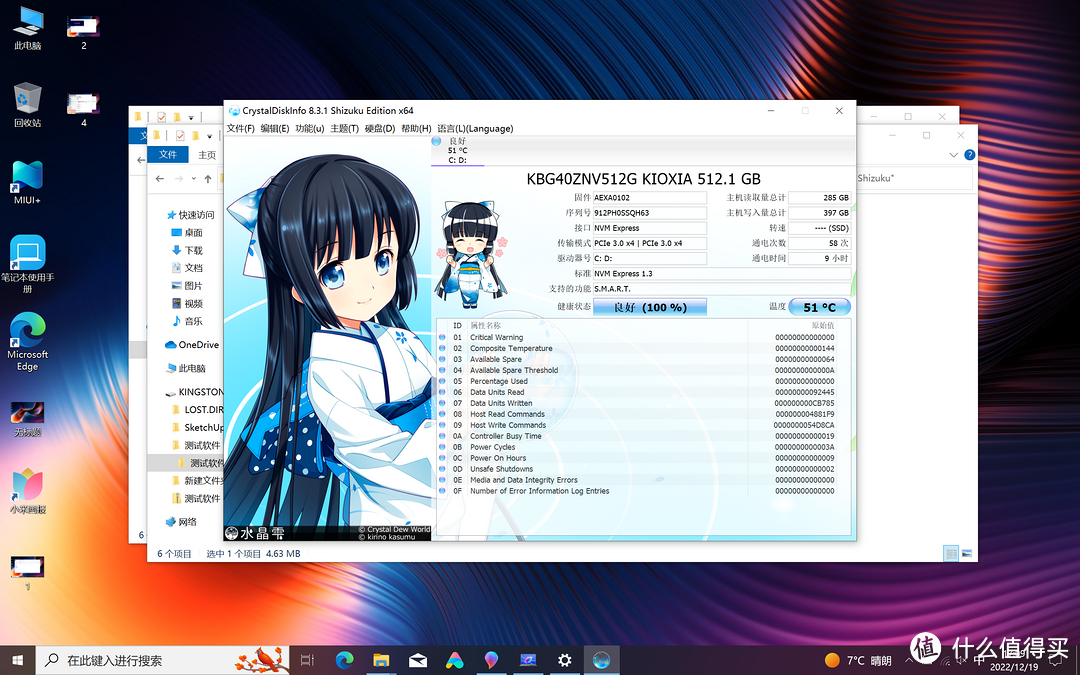
Task: Open the Windows Start button
Action: pos(17,660)
